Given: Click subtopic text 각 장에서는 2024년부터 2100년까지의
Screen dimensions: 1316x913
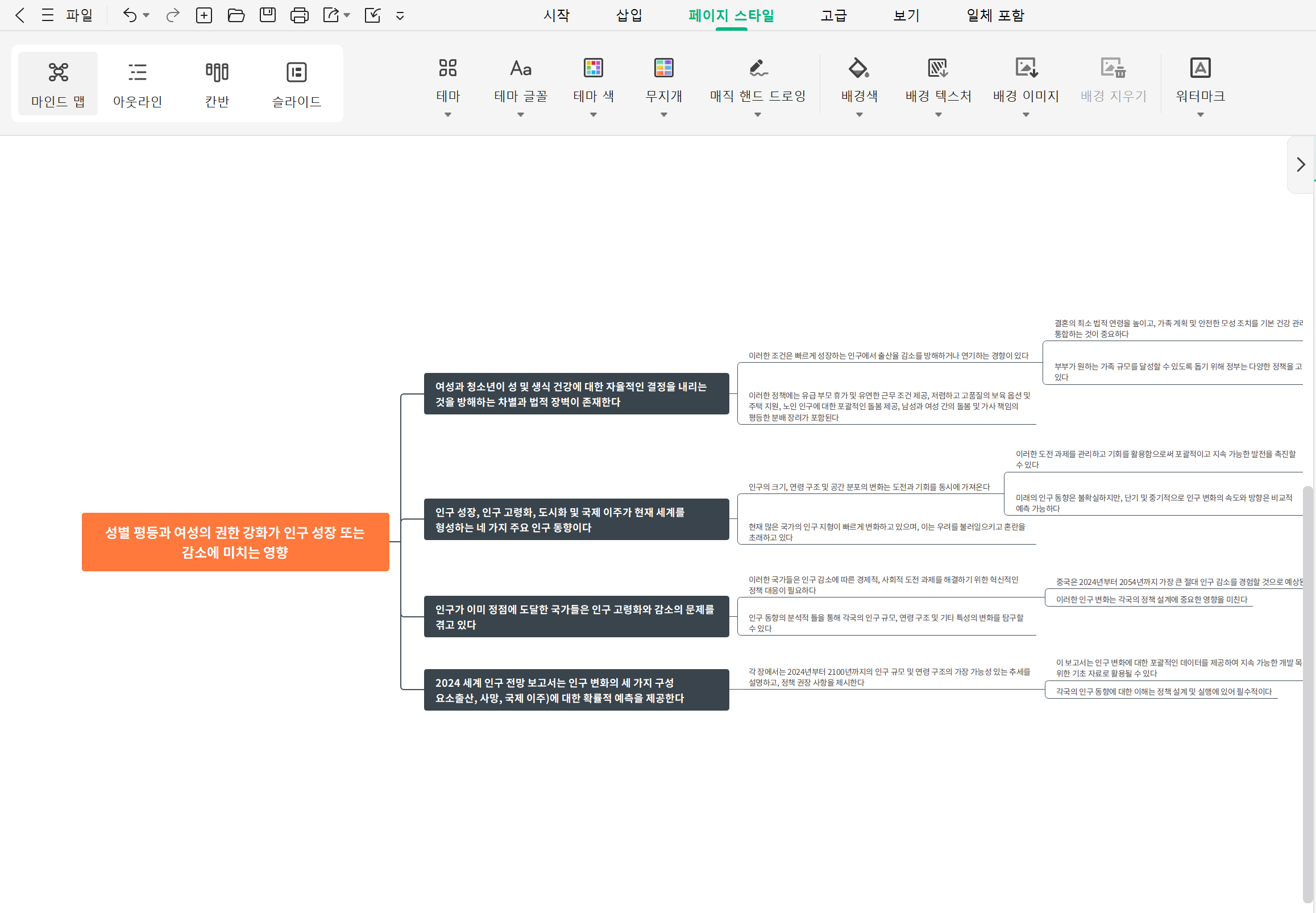Looking at the screenshot, I should [889, 677].
